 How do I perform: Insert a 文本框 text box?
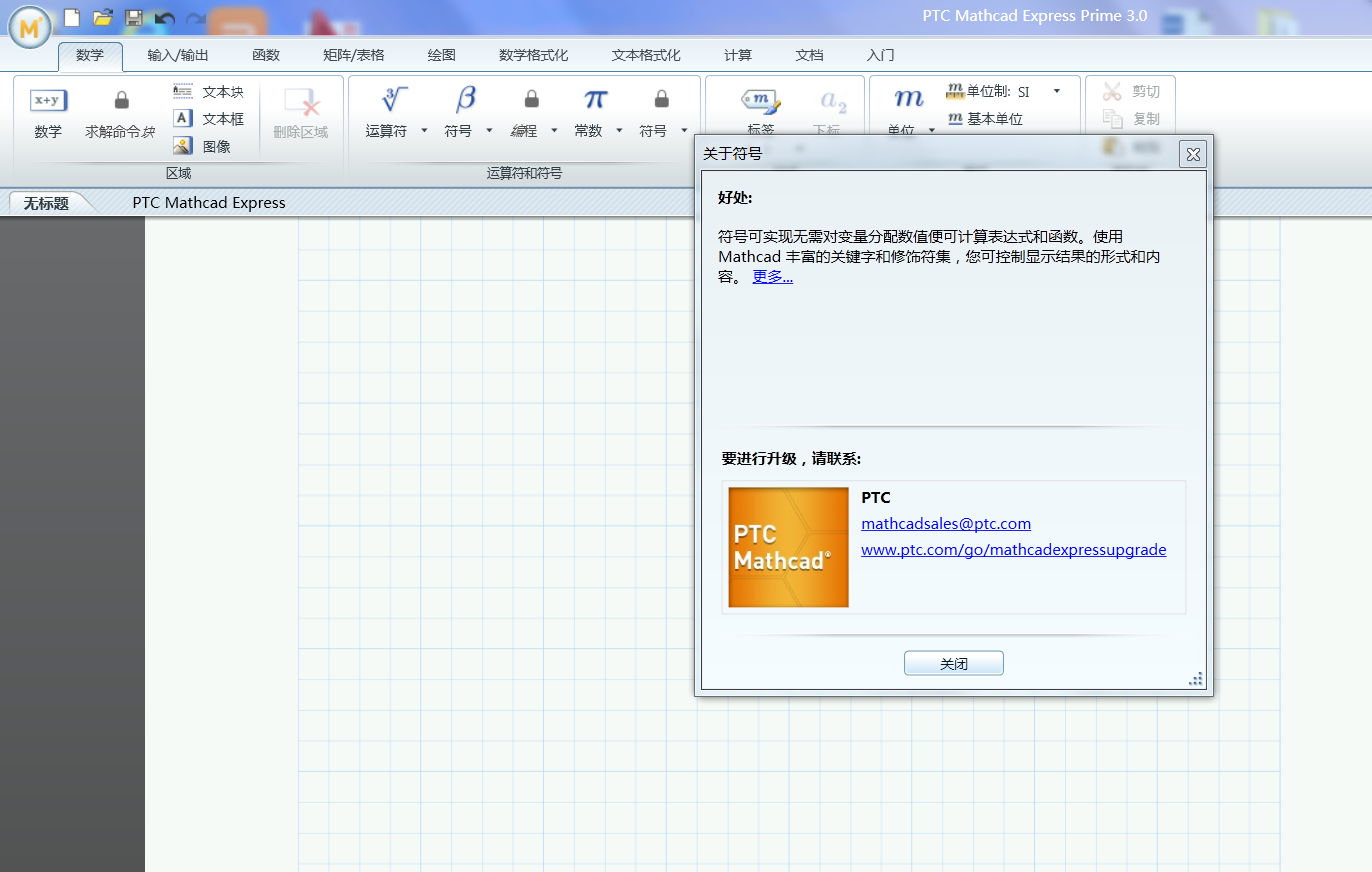[208, 119]
